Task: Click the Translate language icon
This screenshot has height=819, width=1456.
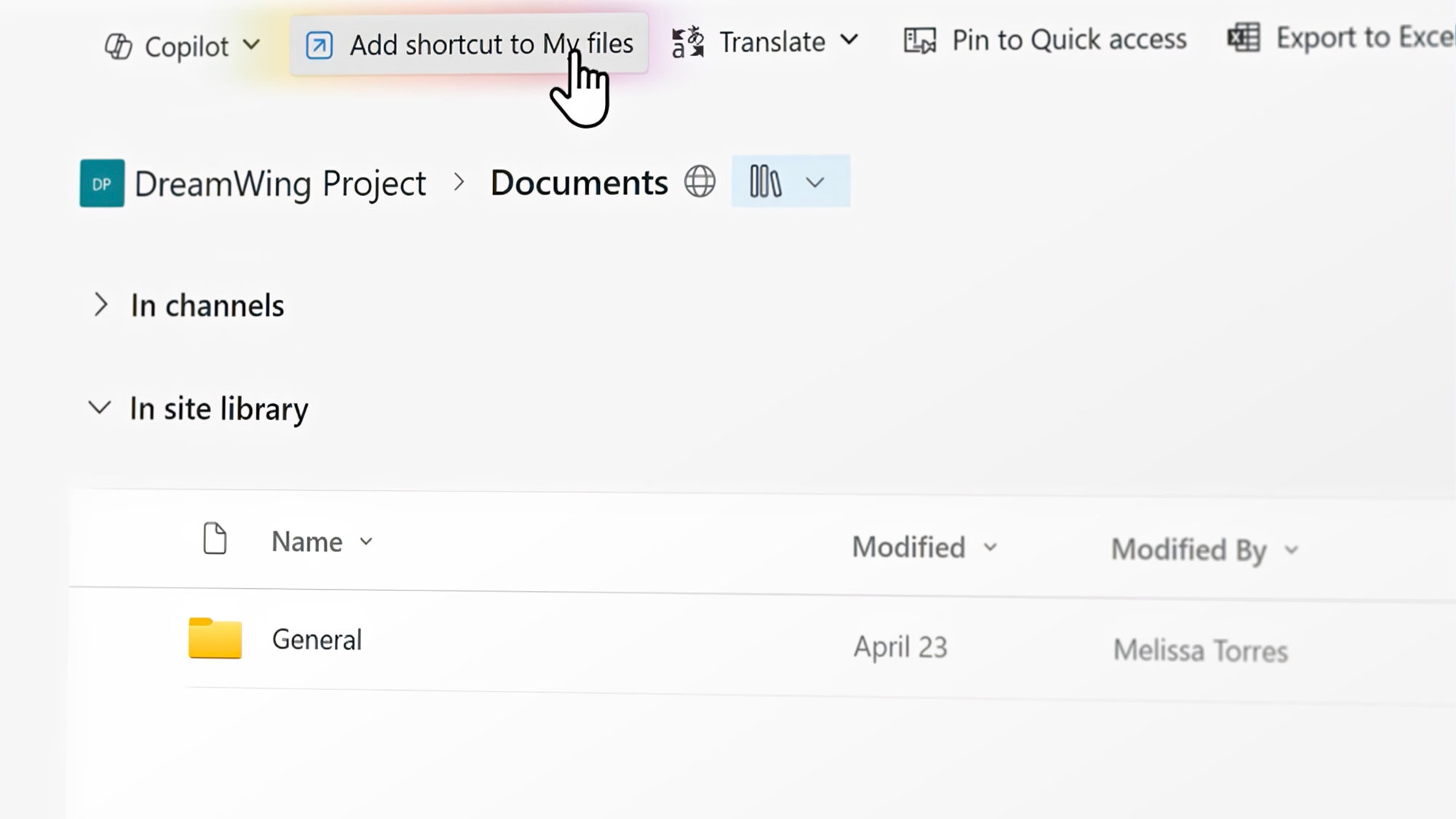Action: 688,42
